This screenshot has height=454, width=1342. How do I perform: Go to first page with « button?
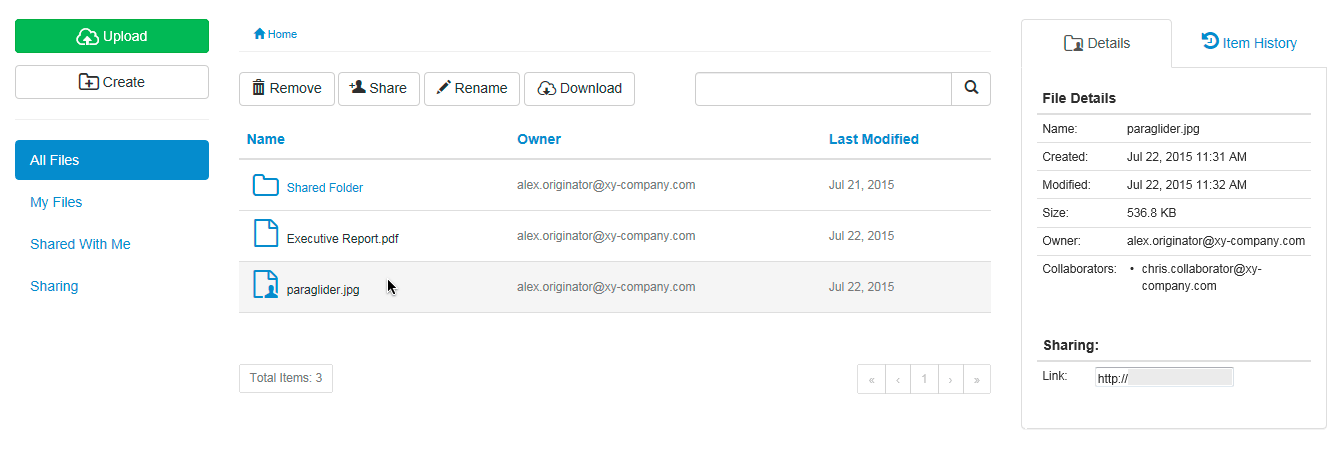[871, 379]
